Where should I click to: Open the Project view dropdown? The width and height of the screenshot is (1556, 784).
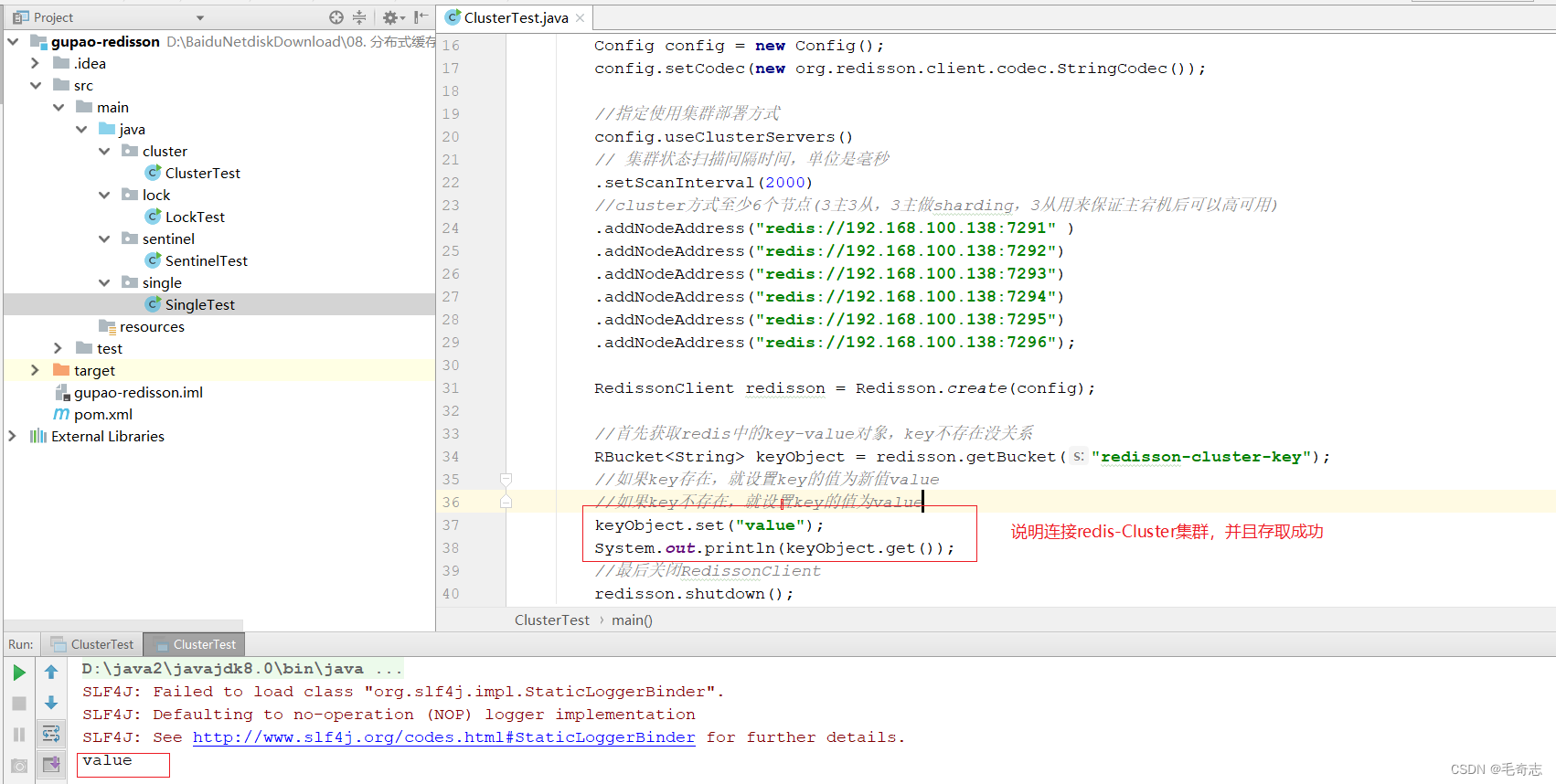point(200,17)
